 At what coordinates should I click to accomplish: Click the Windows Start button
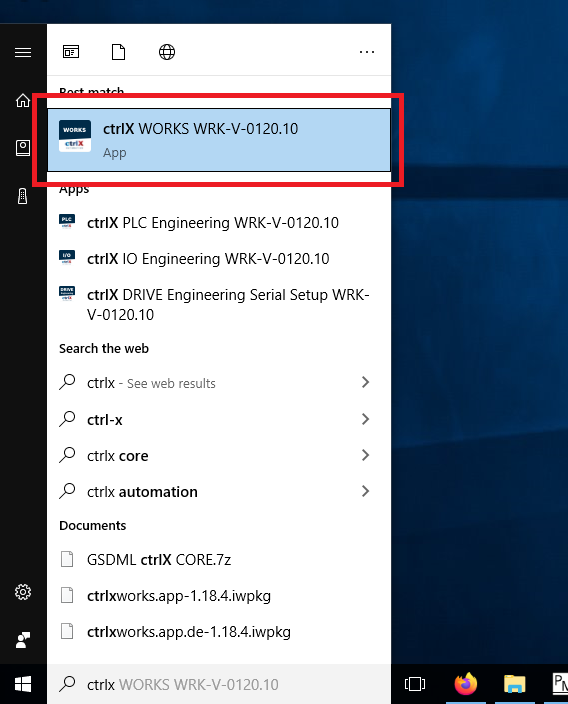coord(23,684)
